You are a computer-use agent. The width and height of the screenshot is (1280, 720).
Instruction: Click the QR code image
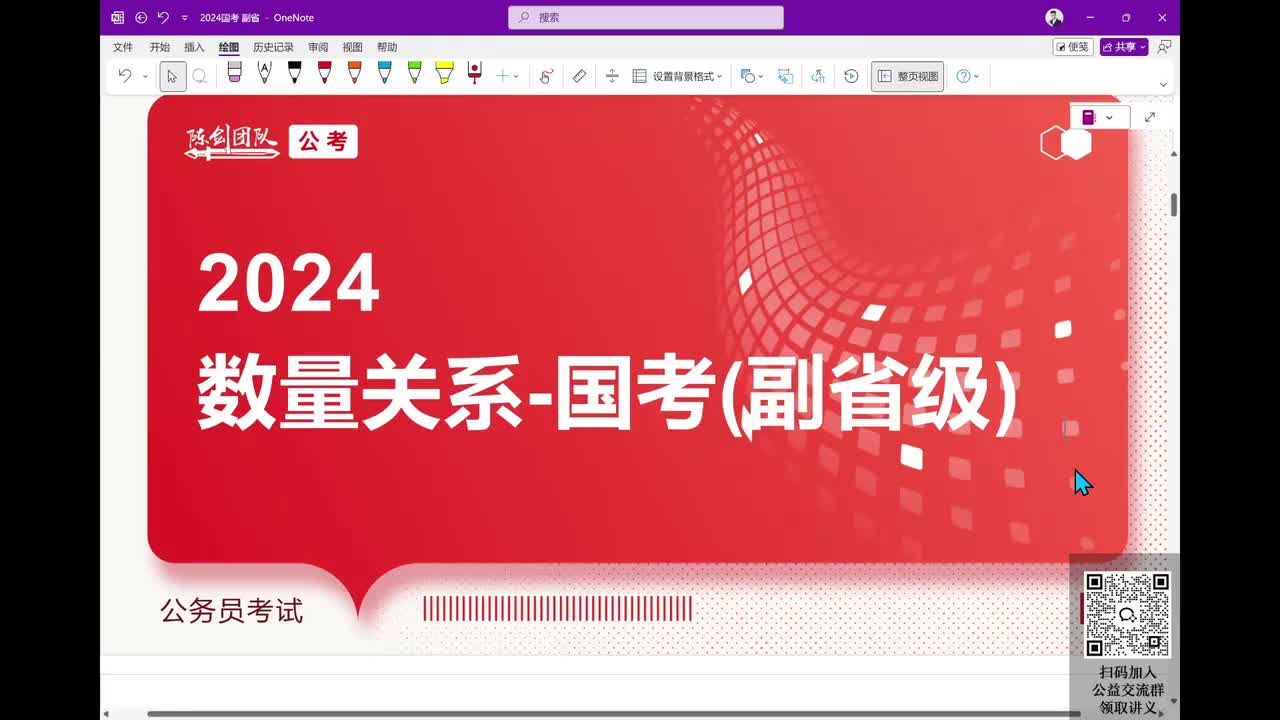1127,614
